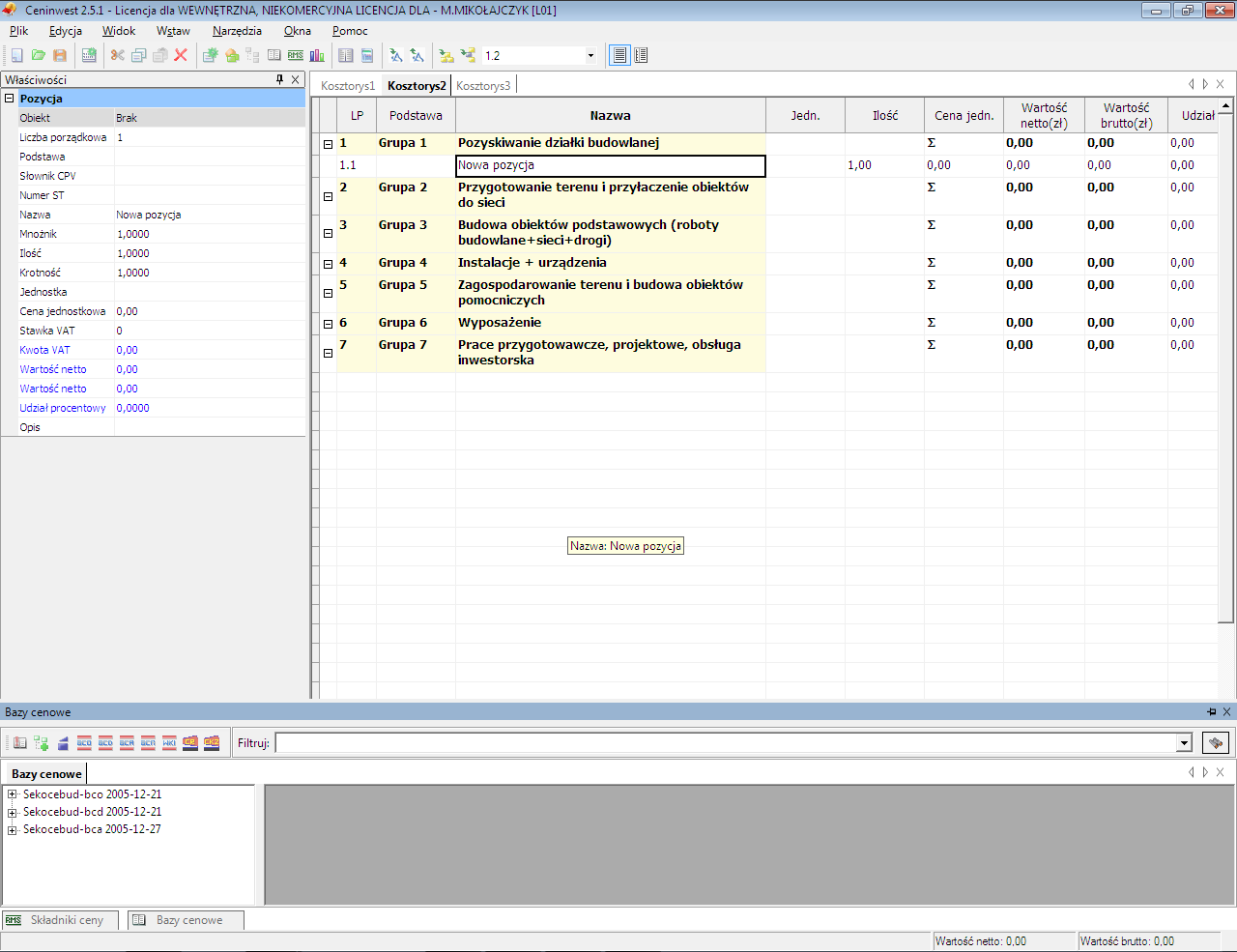Click the Open file folder icon
Screen dimensions: 1237x952
(39, 55)
